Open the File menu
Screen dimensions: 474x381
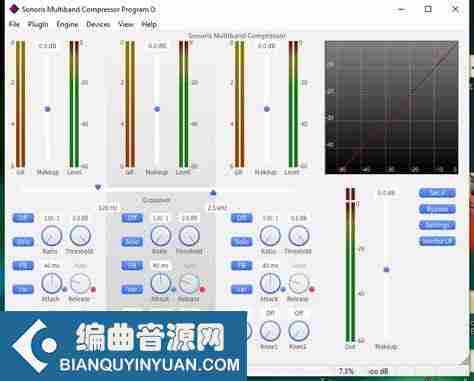14,25
